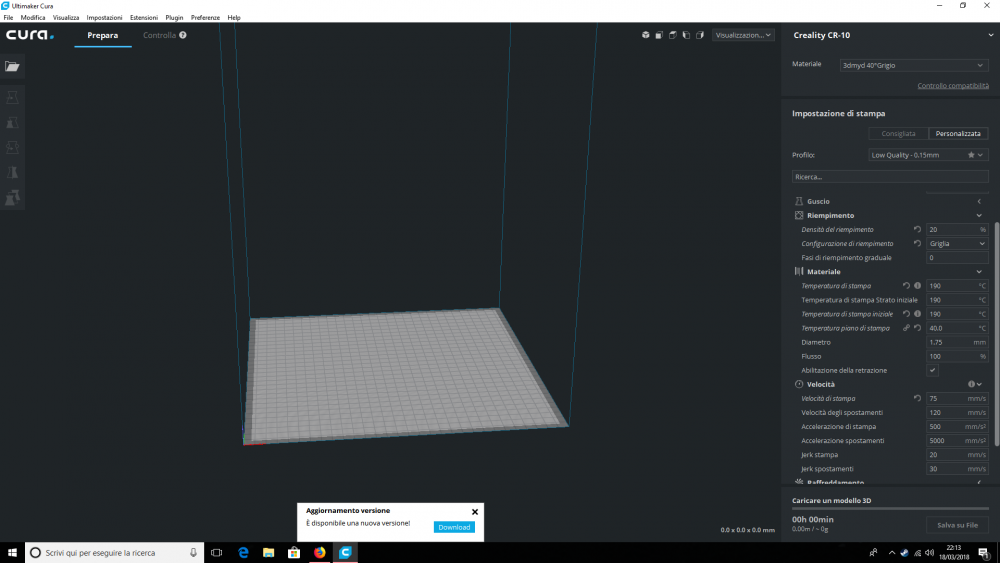The image size is (1000, 563).
Task: Click the Ricerca settings search field
Action: click(x=890, y=177)
